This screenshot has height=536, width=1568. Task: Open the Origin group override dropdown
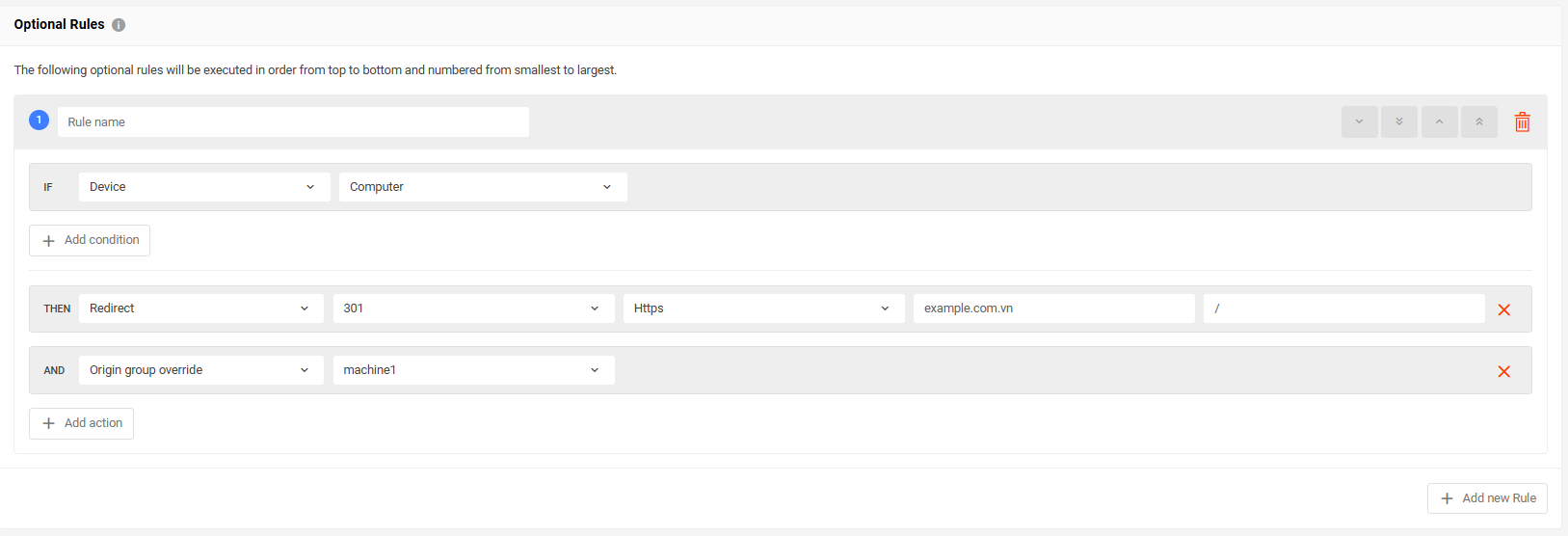click(x=201, y=370)
